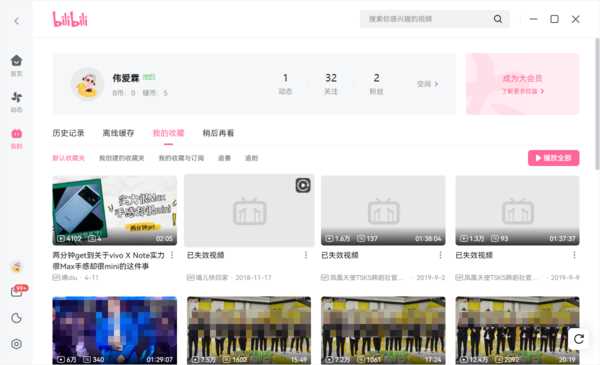
Task: Click the pink Play All button
Action: click(553, 158)
